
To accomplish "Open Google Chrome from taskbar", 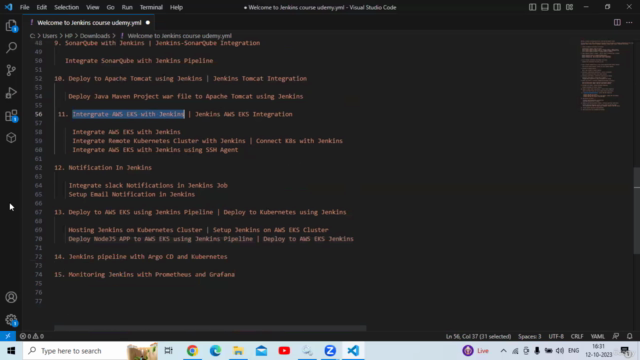I will click(192, 351).
